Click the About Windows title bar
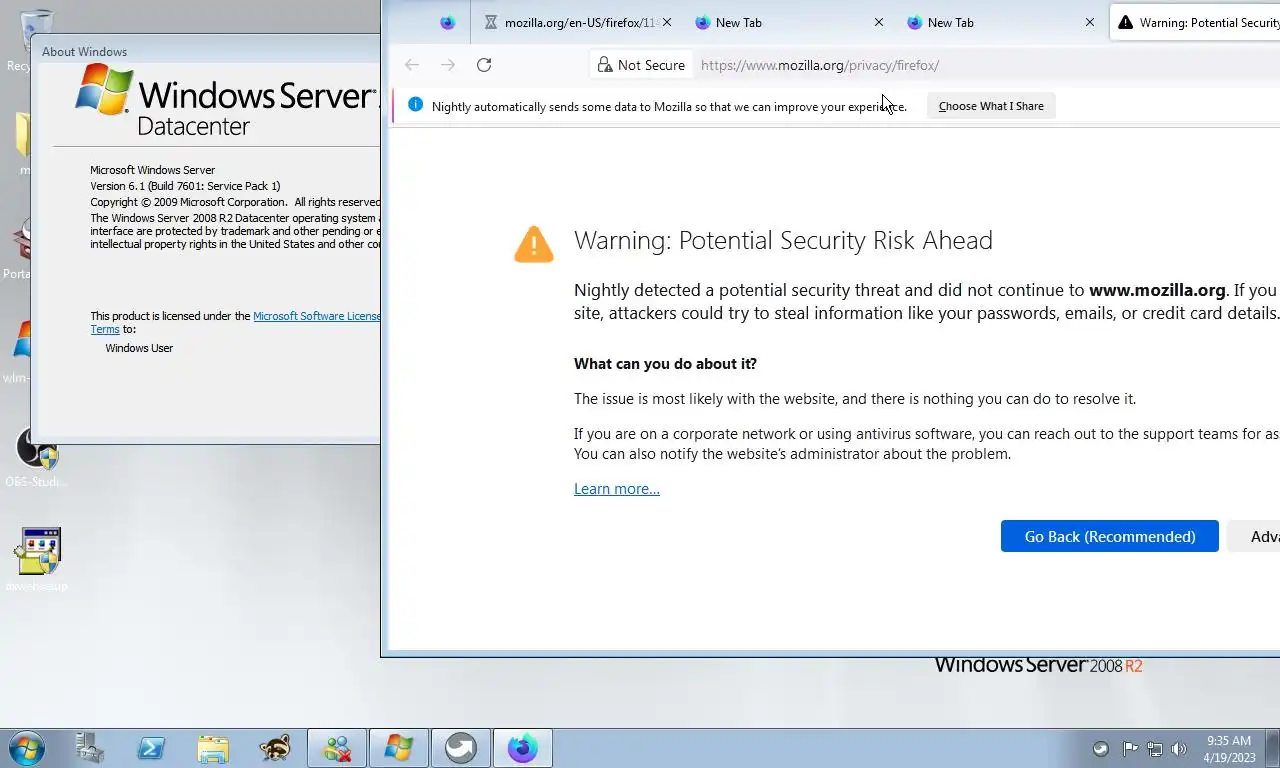The height and width of the screenshot is (768, 1280). [x=206, y=51]
